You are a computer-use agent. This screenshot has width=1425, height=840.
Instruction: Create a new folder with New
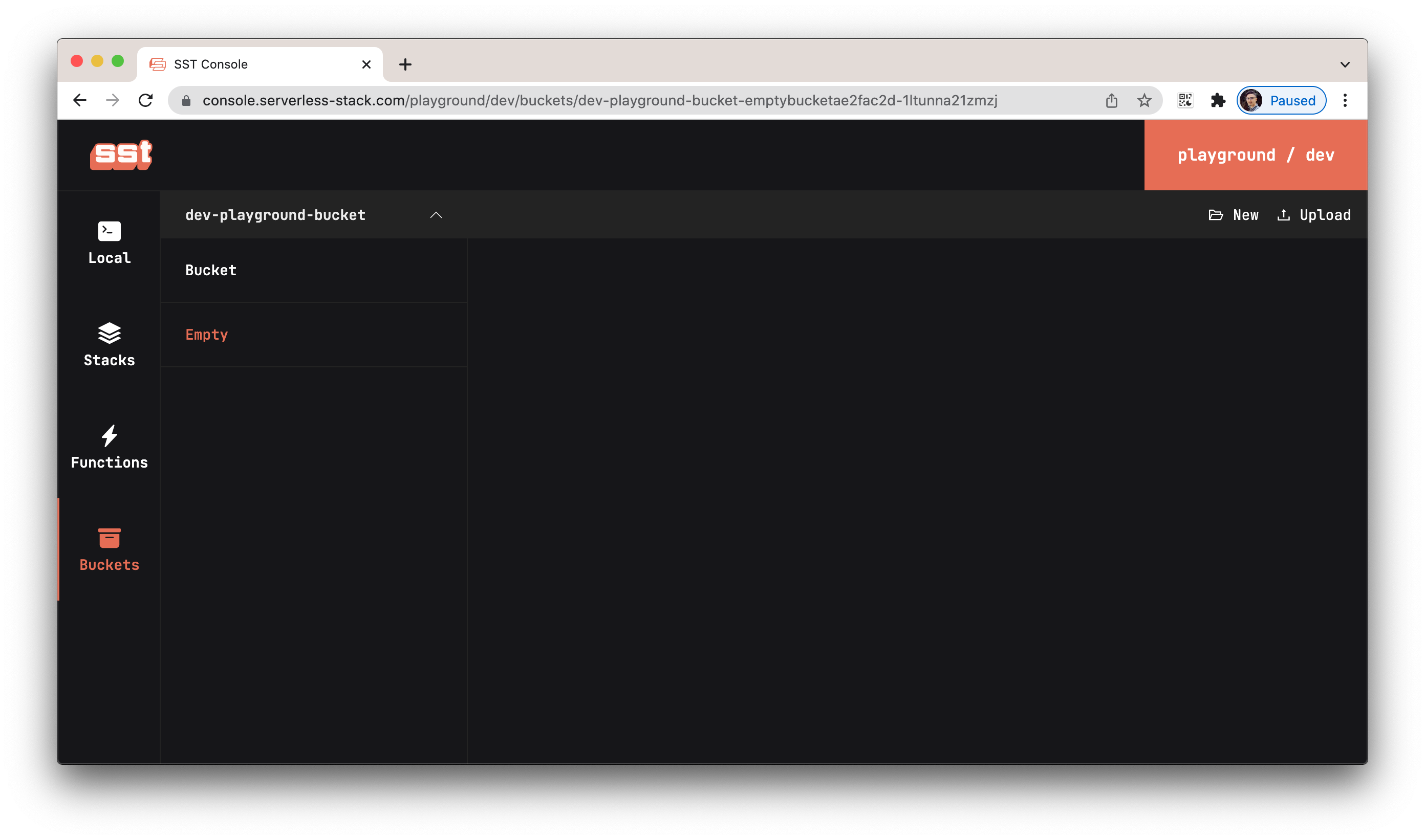[x=1233, y=215]
